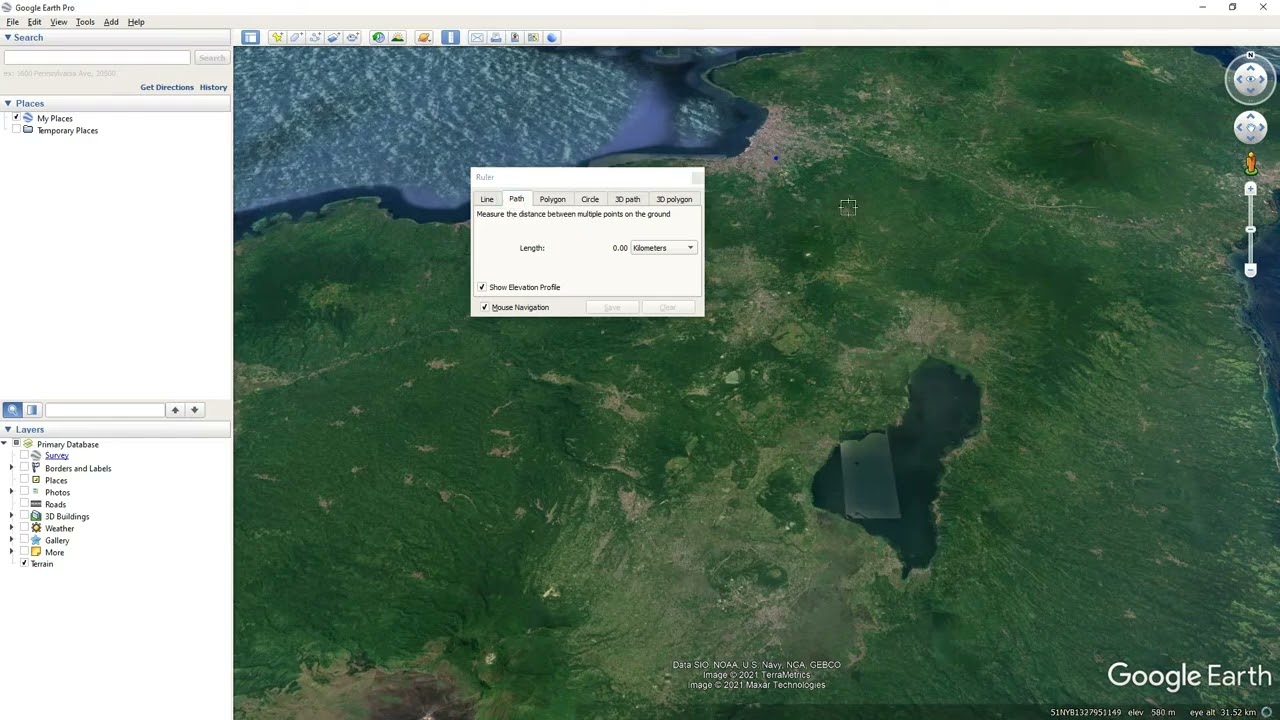Uncheck the Mouse Navigation checkbox
Image resolution: width=1280 pixels, height=720 pixels.
[x=485, y=307]
